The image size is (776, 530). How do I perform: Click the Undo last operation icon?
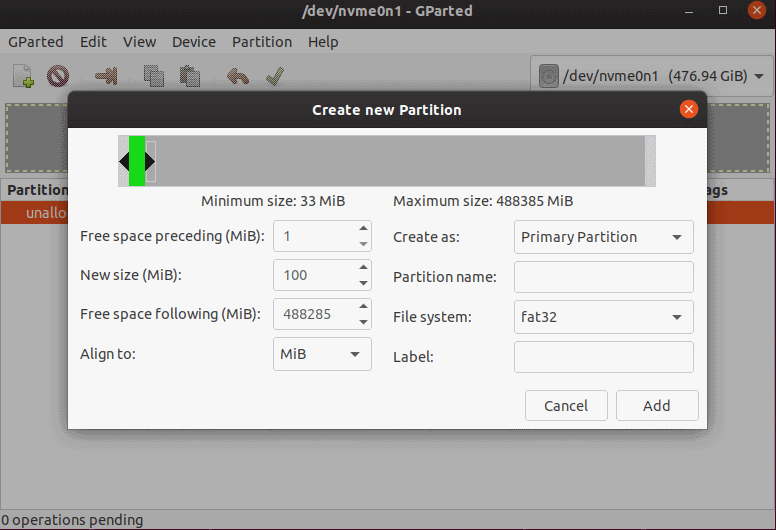pos(238,76)
